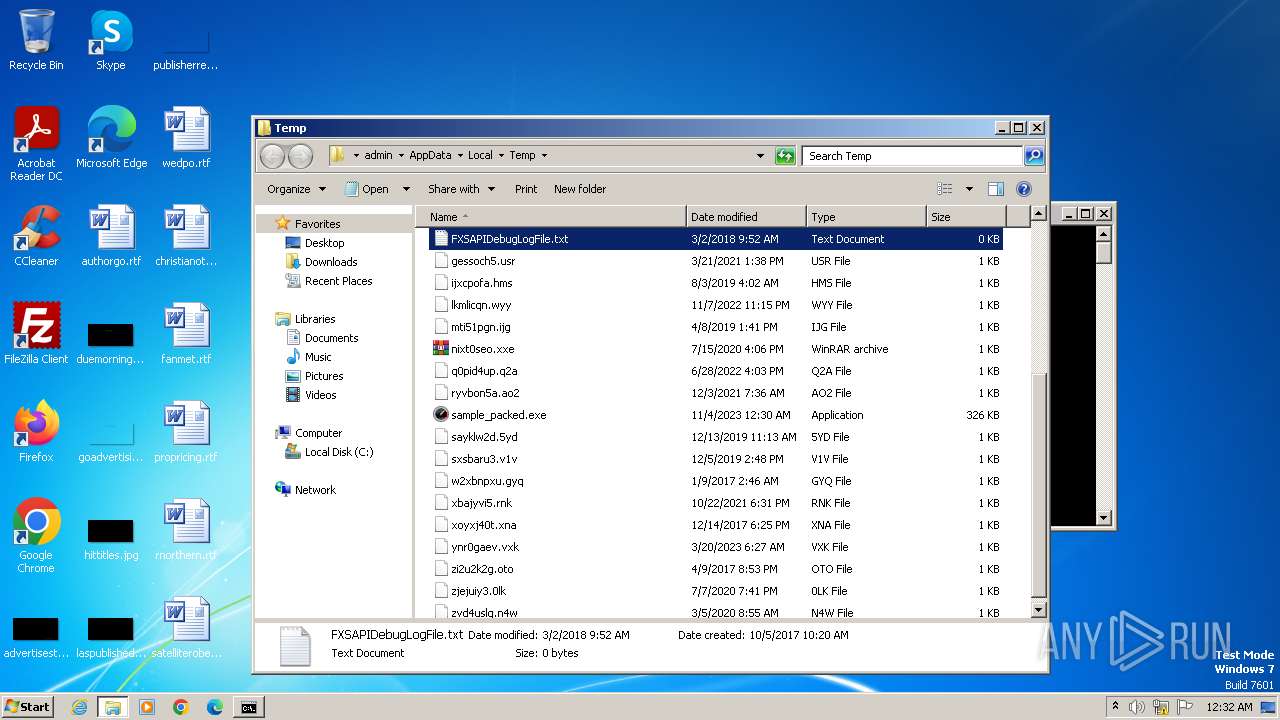Click Windows Explorer taskbar button
The image size is (1280, 720).
tap(113, 707)
